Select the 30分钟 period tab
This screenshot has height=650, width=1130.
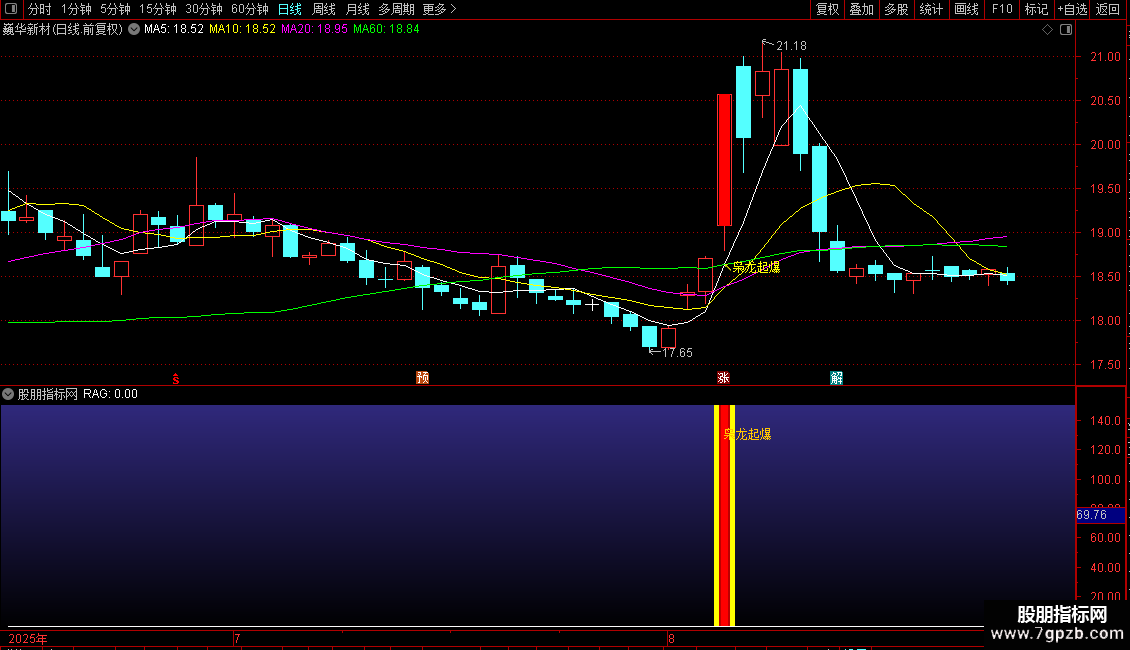point(203,9)
